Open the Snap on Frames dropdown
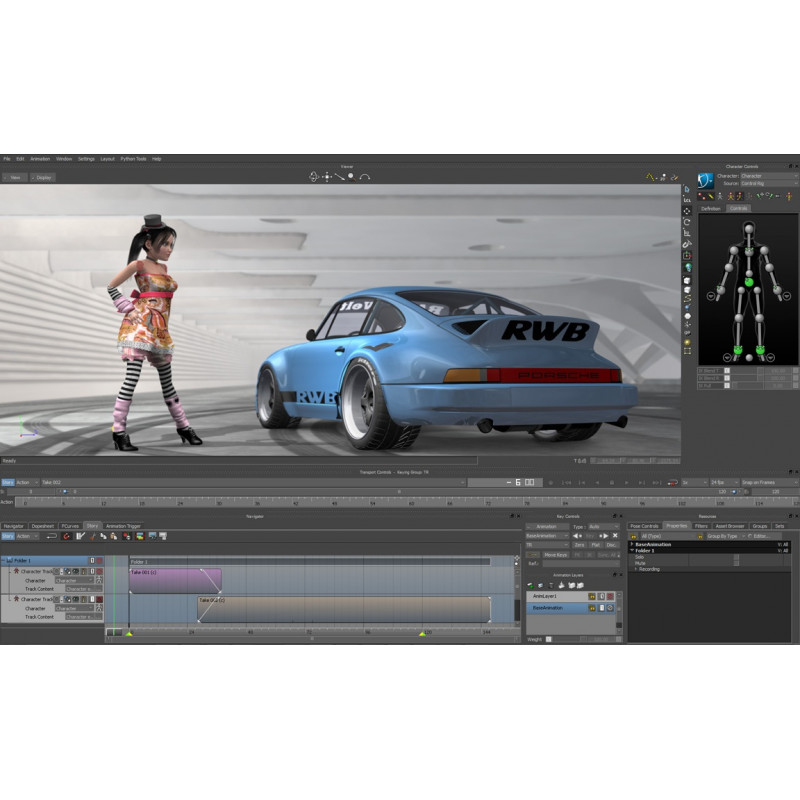Viewport: 800px width, 800px height. pyautogui.click(x=770, y=482)
